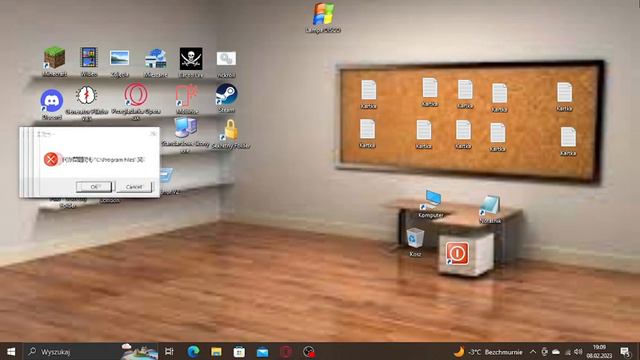Launch the Steam desktop shortcut
The image size is (640, 360).
227,95
